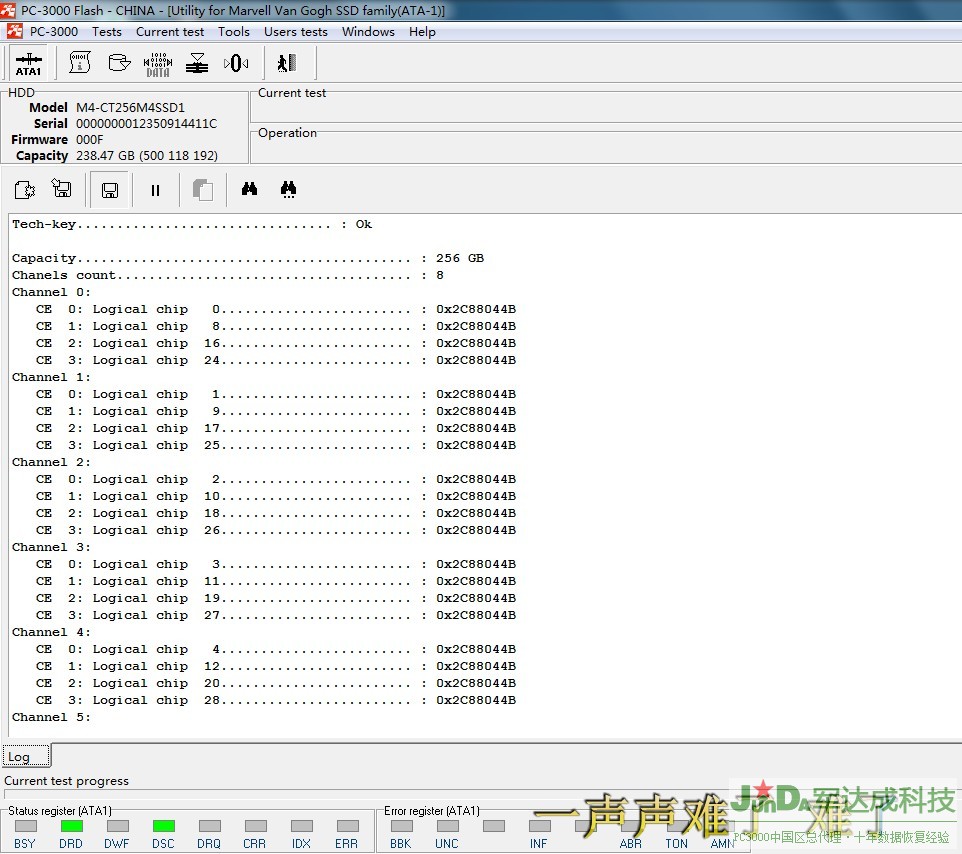Click the log settings icon in log toolbar
The height and width of the screenshot is (854, 962).
25,190
